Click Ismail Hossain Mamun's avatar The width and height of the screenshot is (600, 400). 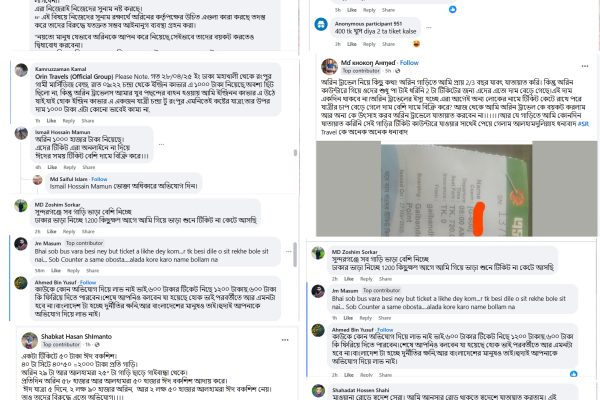click(x=21, y=133)
